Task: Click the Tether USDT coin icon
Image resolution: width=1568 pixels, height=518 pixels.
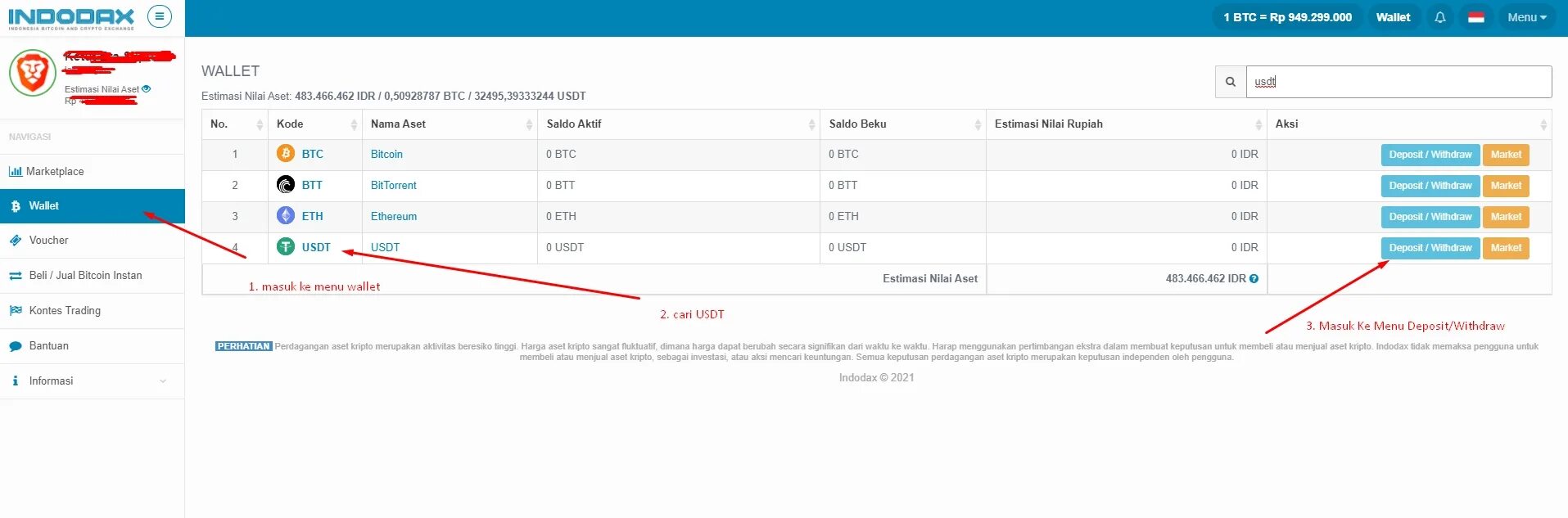Action: 285,247
